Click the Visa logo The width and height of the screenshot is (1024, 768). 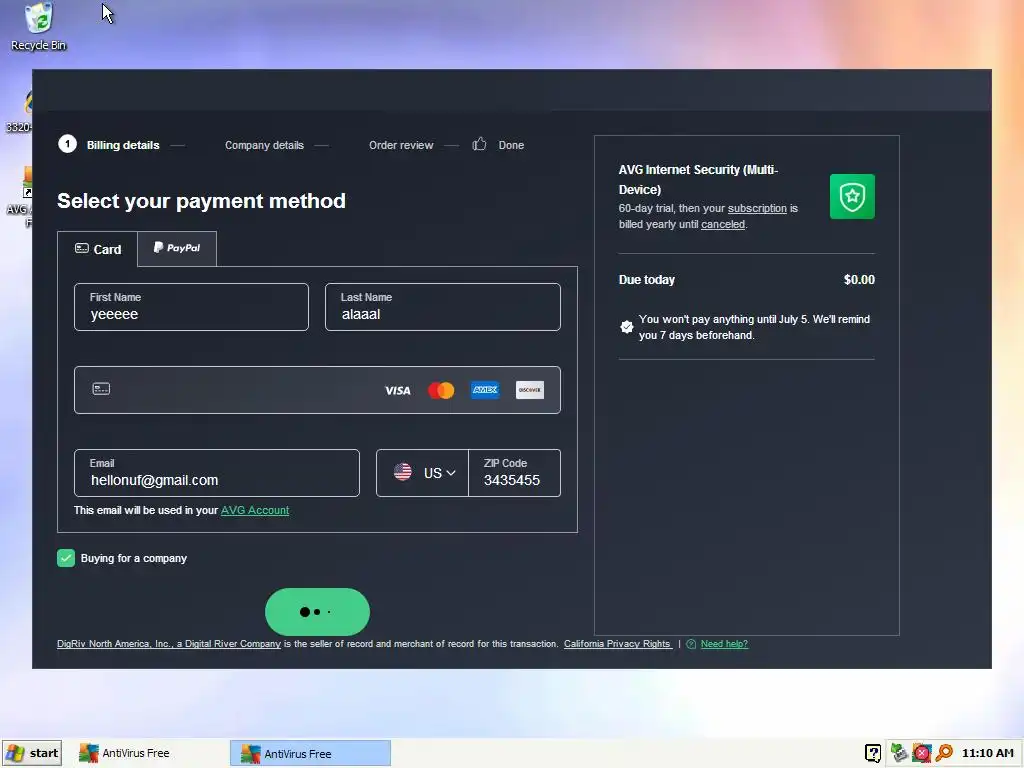(x=398, y=391)
